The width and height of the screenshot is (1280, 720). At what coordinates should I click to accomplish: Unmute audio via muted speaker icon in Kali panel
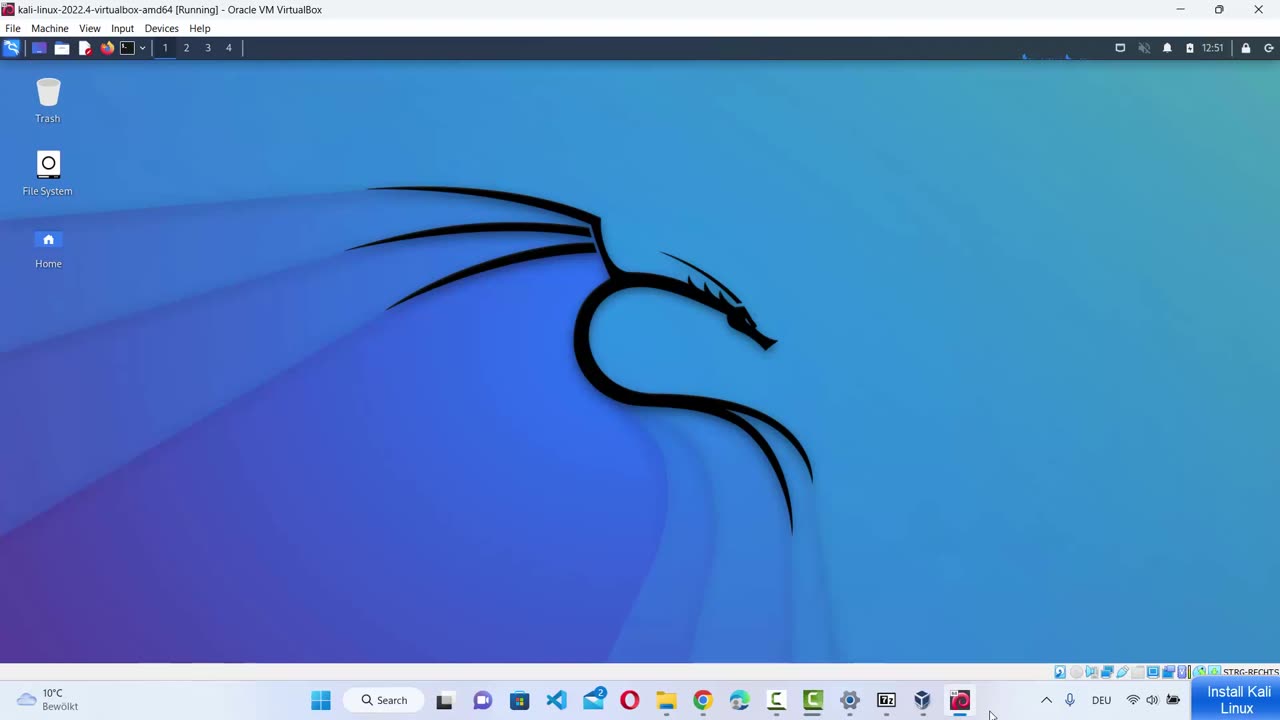tap(1144, 48)
